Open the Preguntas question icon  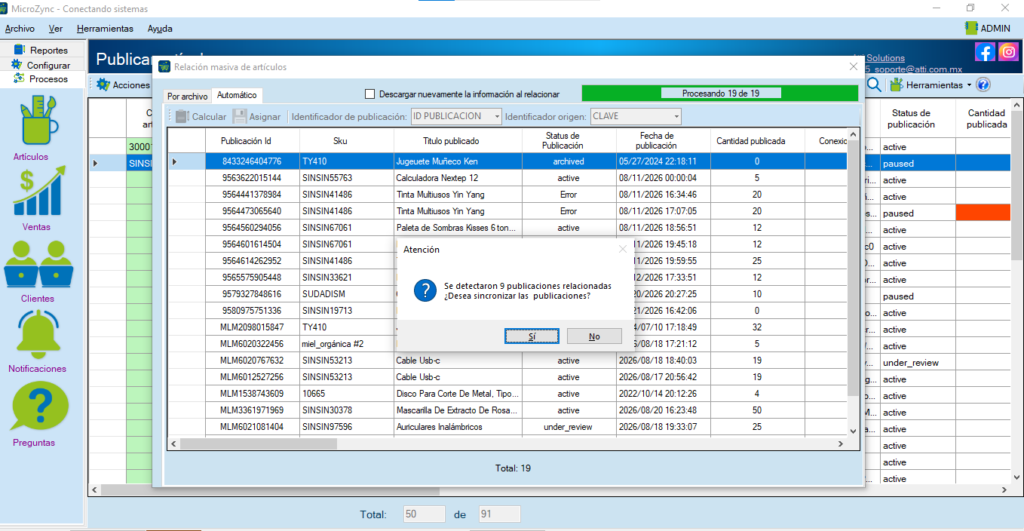(39, 406)
